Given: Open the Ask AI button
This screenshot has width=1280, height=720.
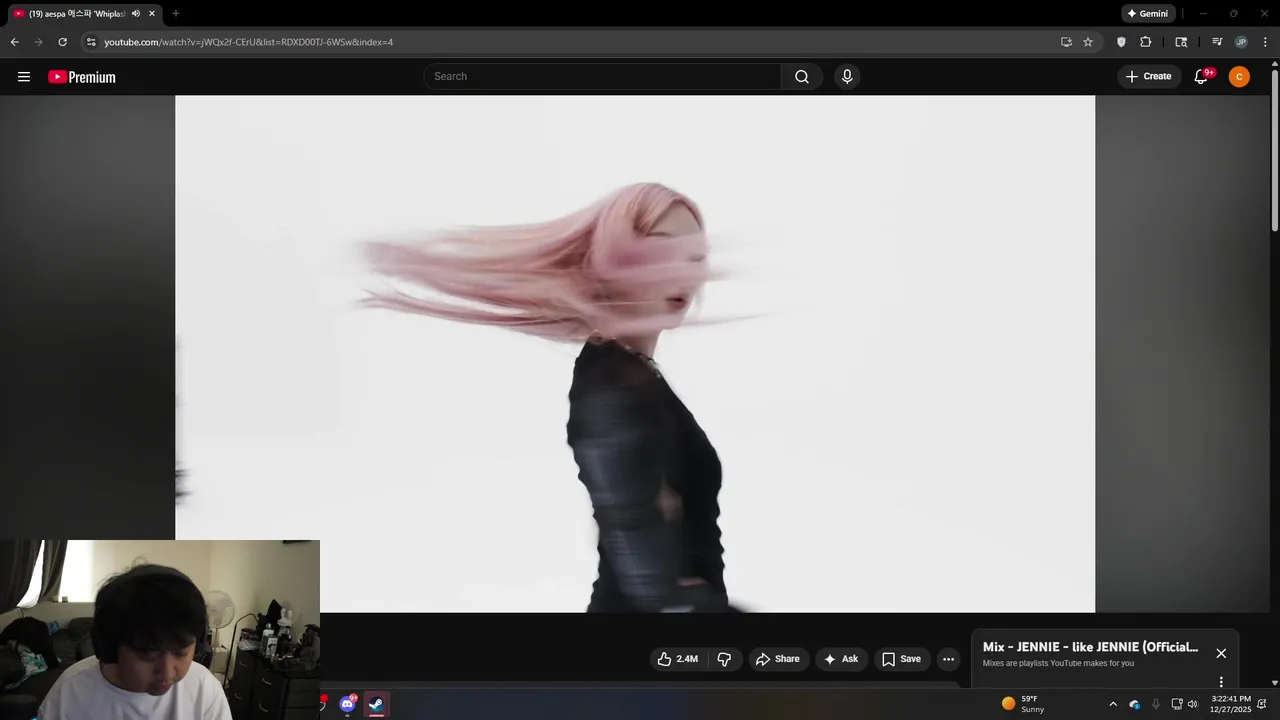Looking at the screenshot, I should (841, 659).
